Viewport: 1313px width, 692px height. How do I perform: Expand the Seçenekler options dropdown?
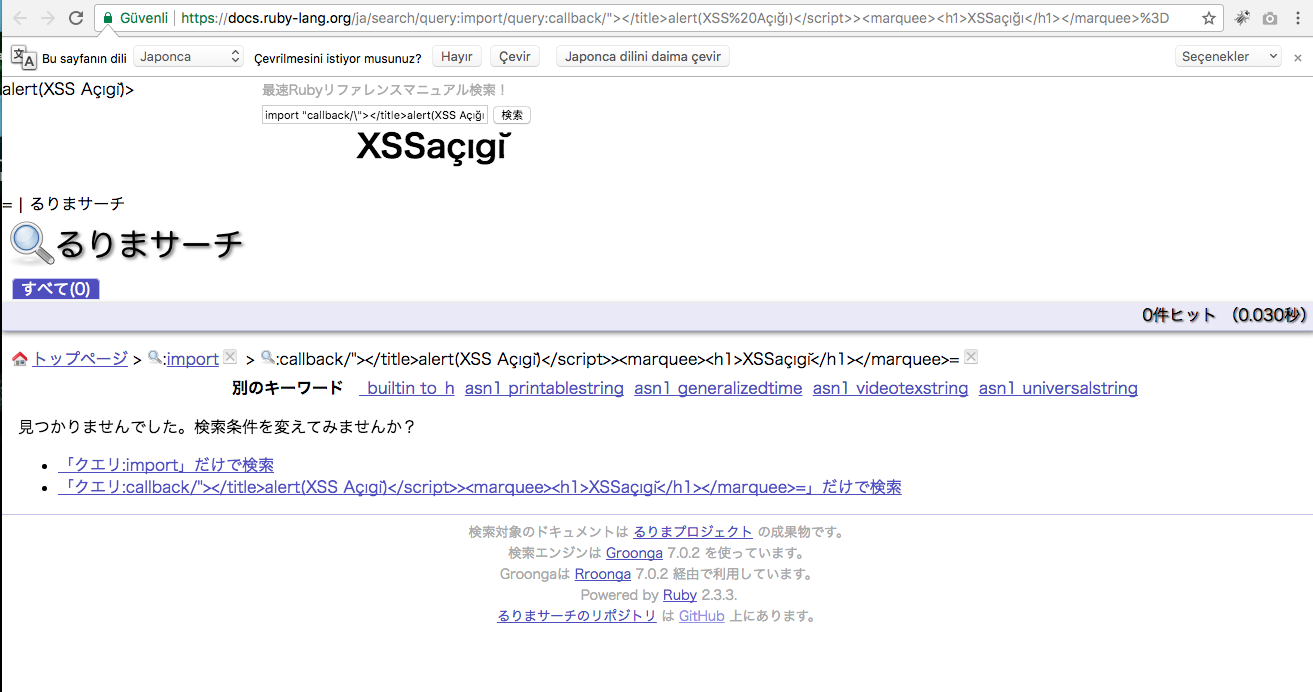point(1228,57)
